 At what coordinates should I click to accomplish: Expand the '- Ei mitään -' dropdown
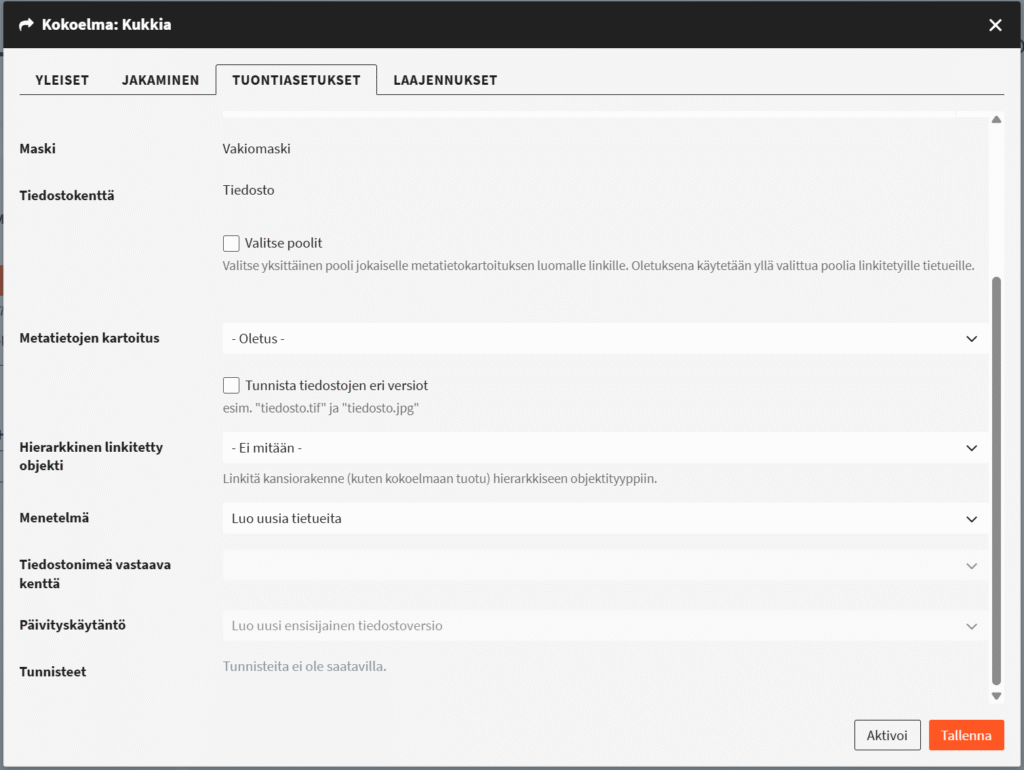(605, 449)
